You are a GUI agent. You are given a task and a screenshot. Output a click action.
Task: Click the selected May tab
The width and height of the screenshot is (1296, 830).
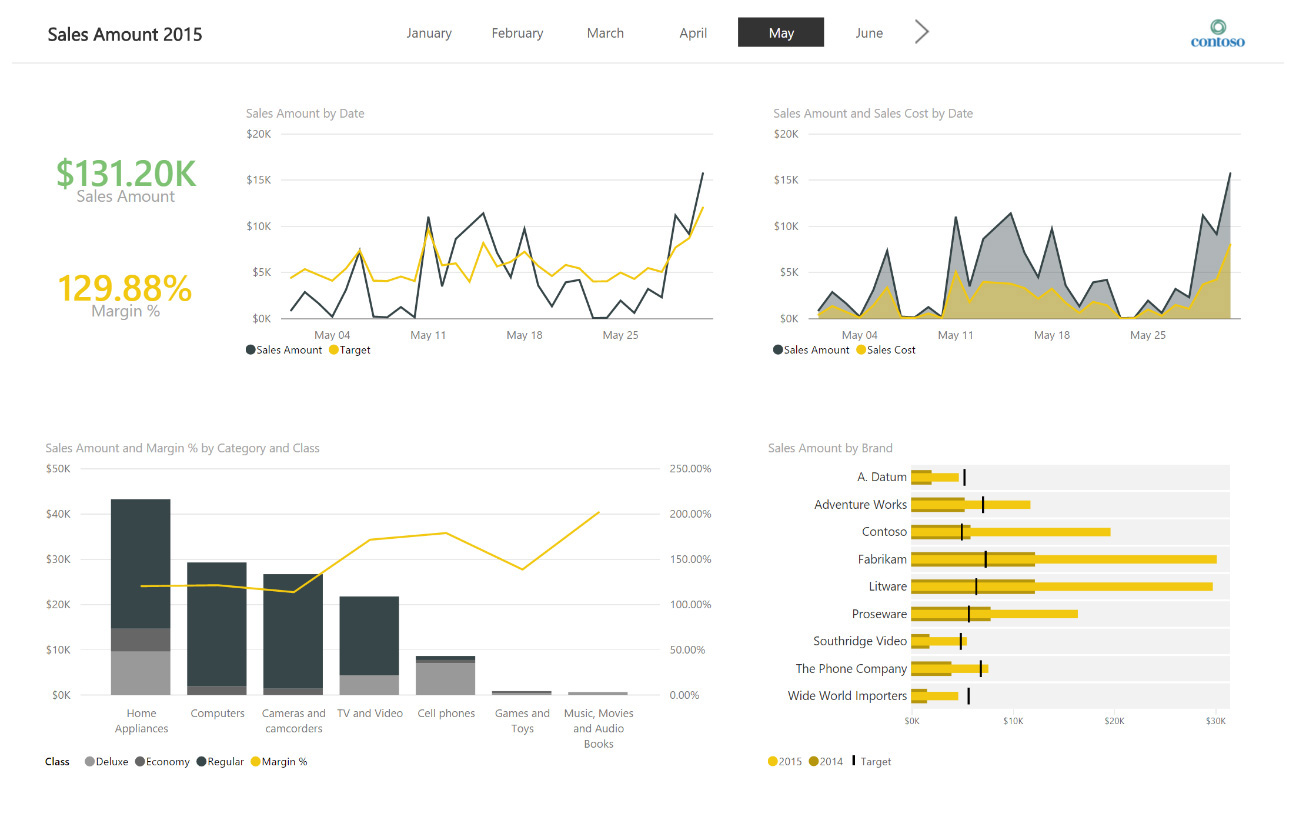pyautogui.click(x=781, y=33)
